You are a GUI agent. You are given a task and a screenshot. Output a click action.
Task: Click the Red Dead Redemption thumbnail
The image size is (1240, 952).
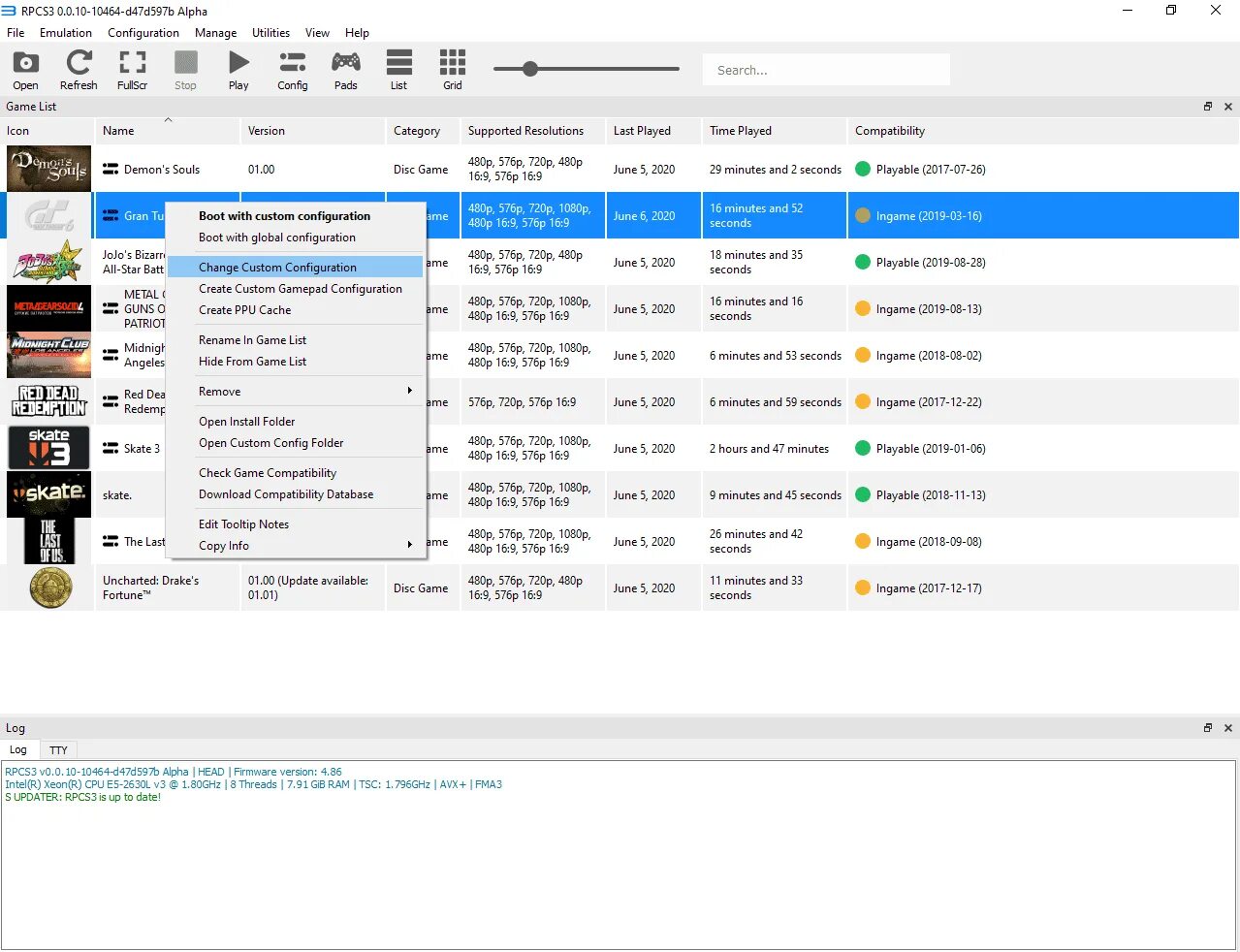pyautogui.click(x=48, y=401)
